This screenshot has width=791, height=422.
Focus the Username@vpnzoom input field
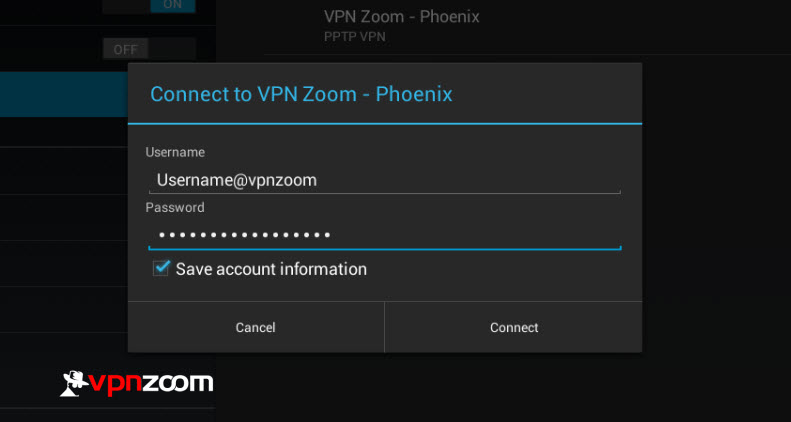[384, 180]
